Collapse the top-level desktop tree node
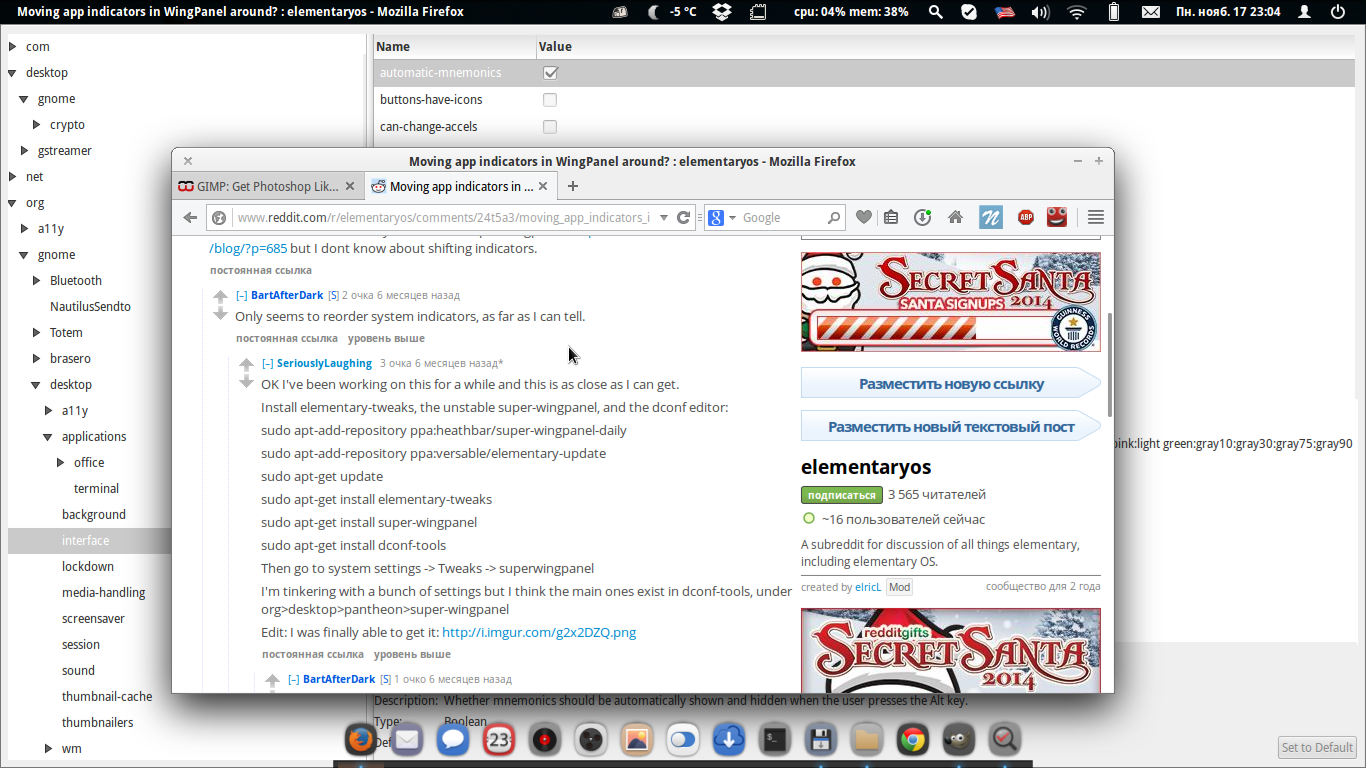The height and width of the screenshot is (768, 1366). click(13, 73)
